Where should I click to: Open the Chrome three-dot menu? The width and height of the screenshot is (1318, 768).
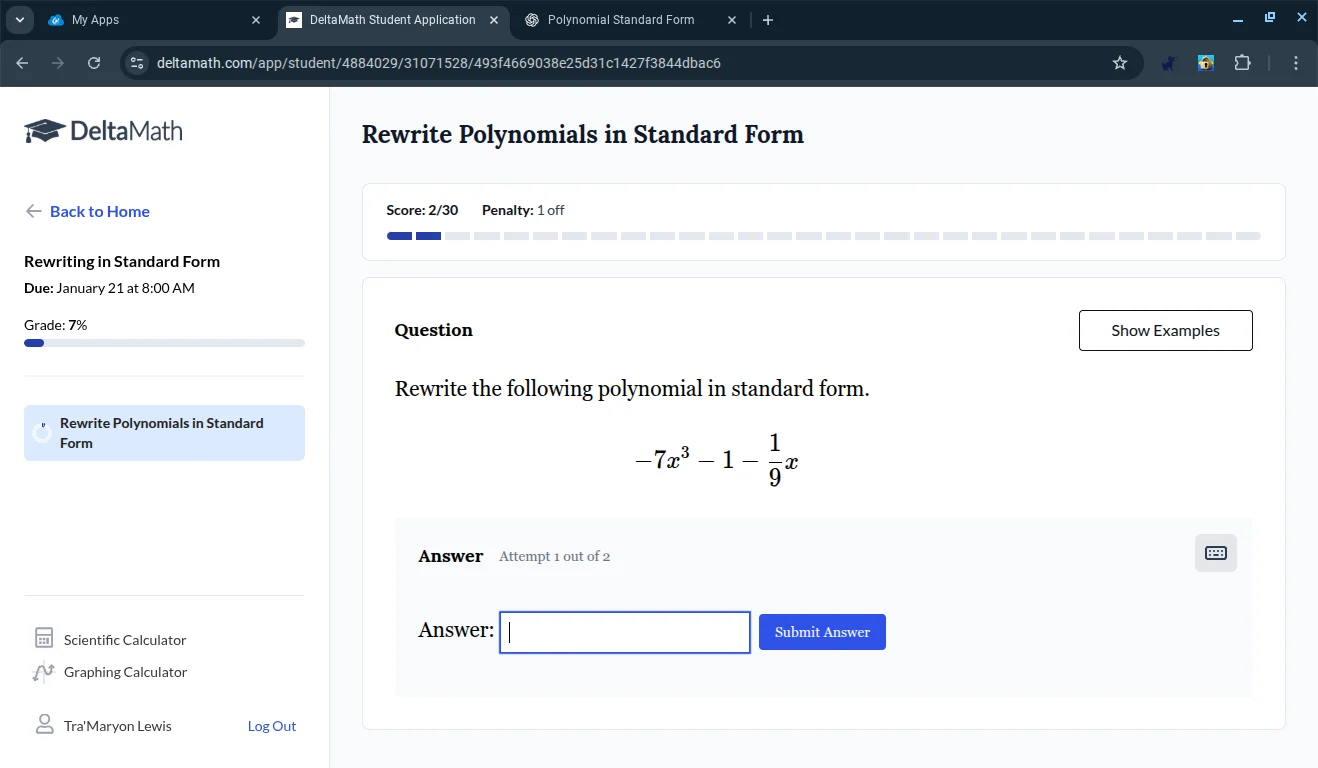(1296, 63)
